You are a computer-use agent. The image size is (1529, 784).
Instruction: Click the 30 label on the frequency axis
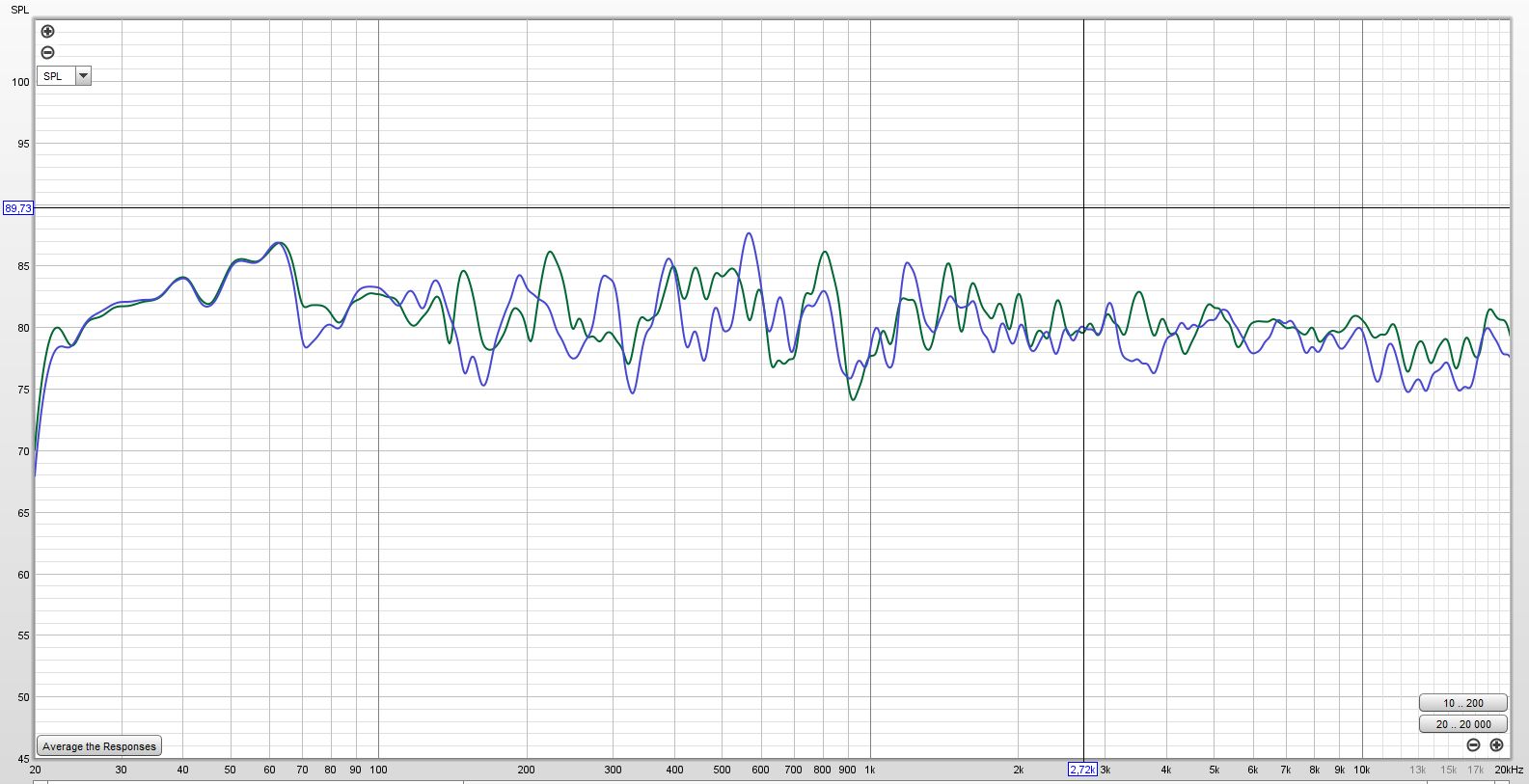tap(121, 770)
